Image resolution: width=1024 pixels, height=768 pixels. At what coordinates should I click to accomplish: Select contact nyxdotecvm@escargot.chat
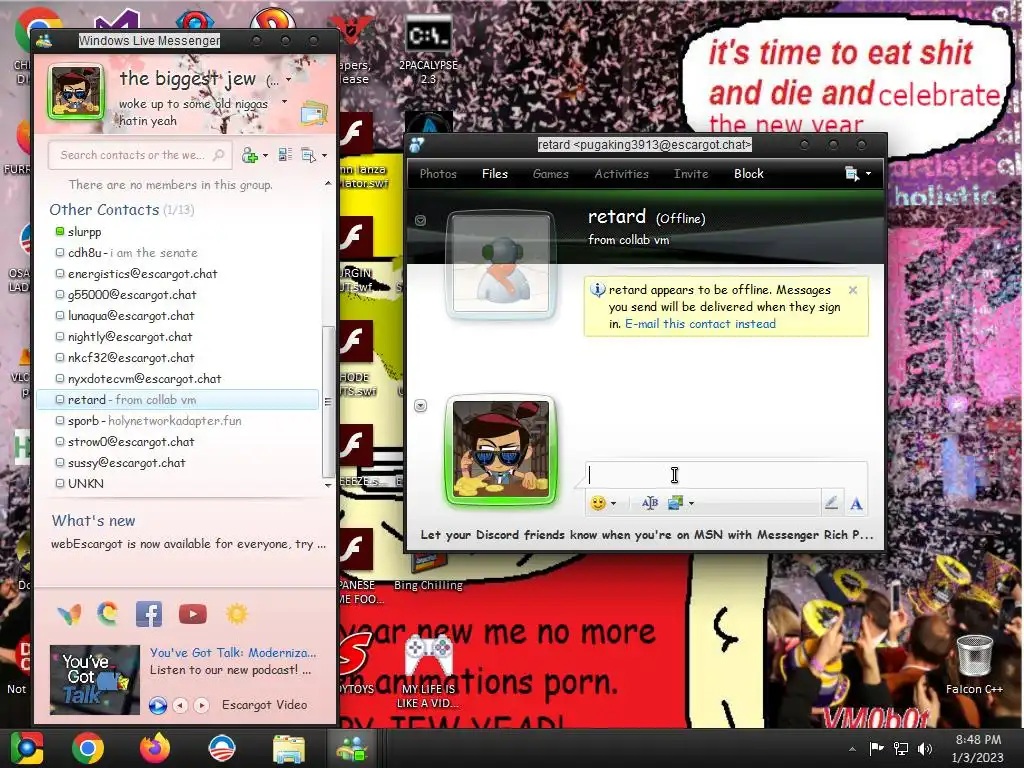[x=178, y=379]
